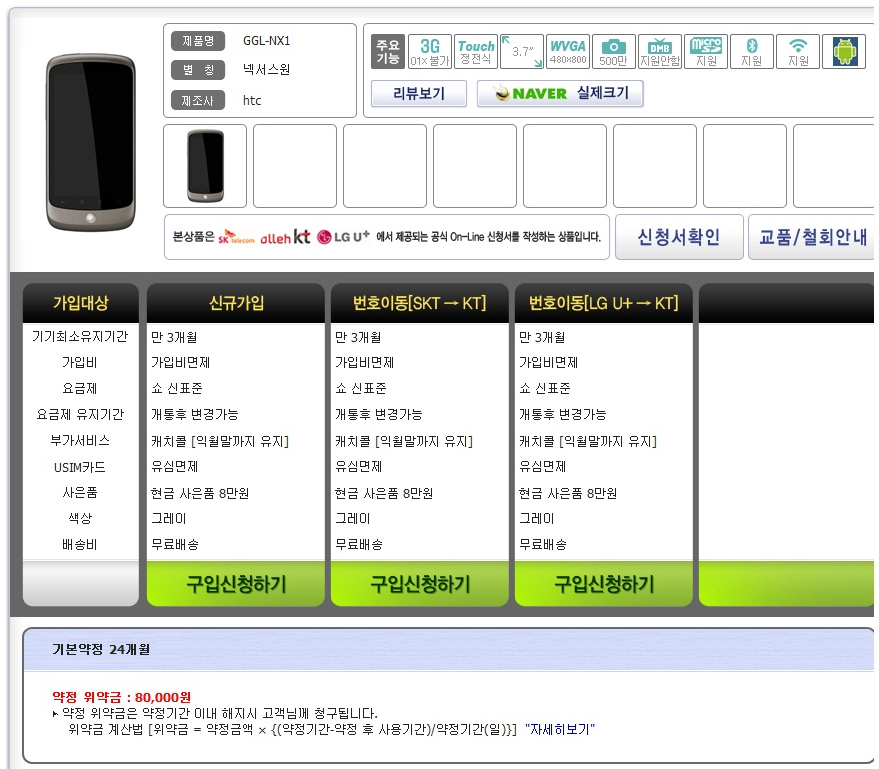Click the 500만 camera icon
The width and height of the screenshot is (879, 769).
tap(613, 52)
